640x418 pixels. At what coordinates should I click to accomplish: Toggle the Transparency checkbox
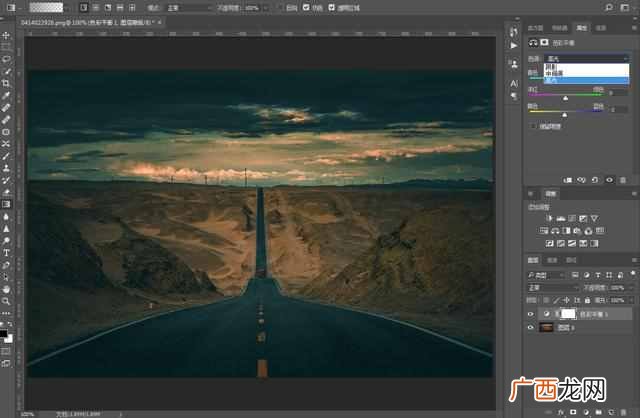pos(331,7)
